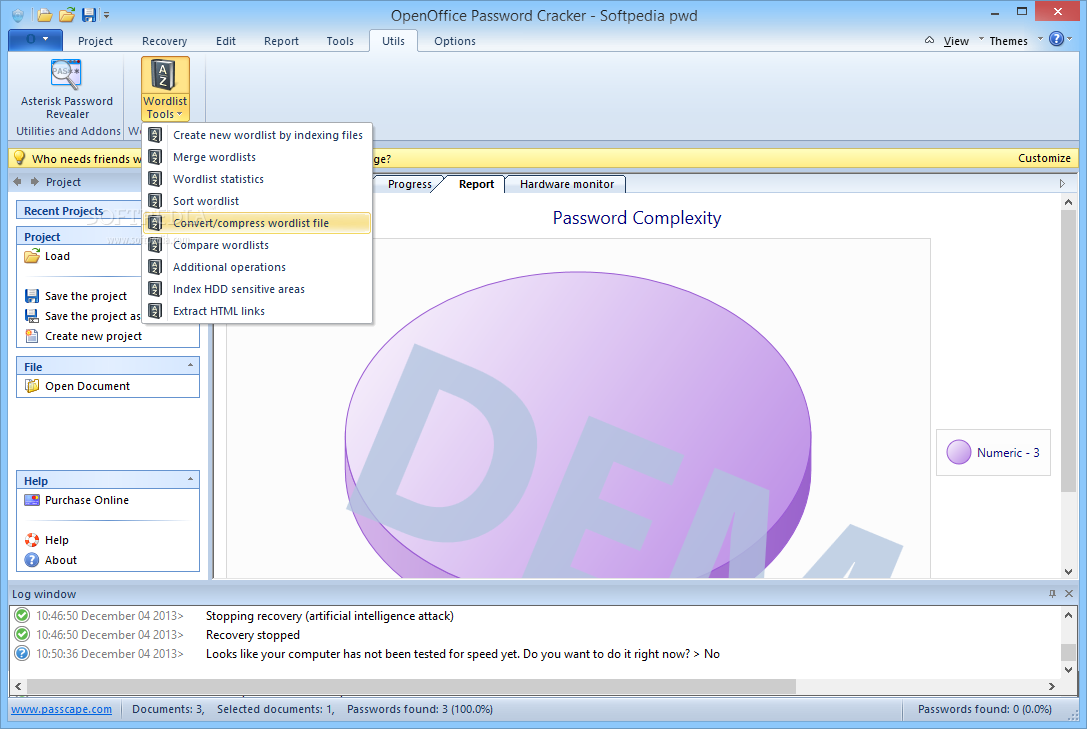Collapse the File panel section

[190, 365]
